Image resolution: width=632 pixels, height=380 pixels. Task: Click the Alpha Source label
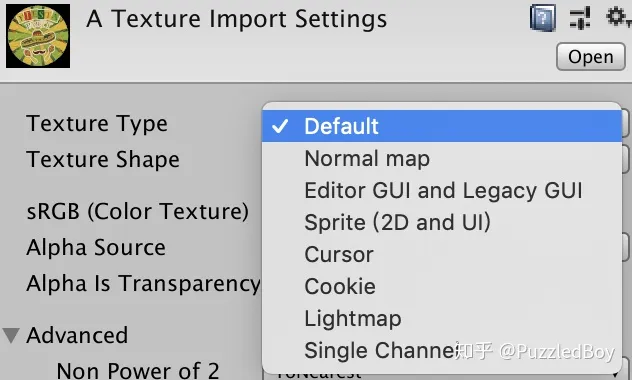coord(96,247)
